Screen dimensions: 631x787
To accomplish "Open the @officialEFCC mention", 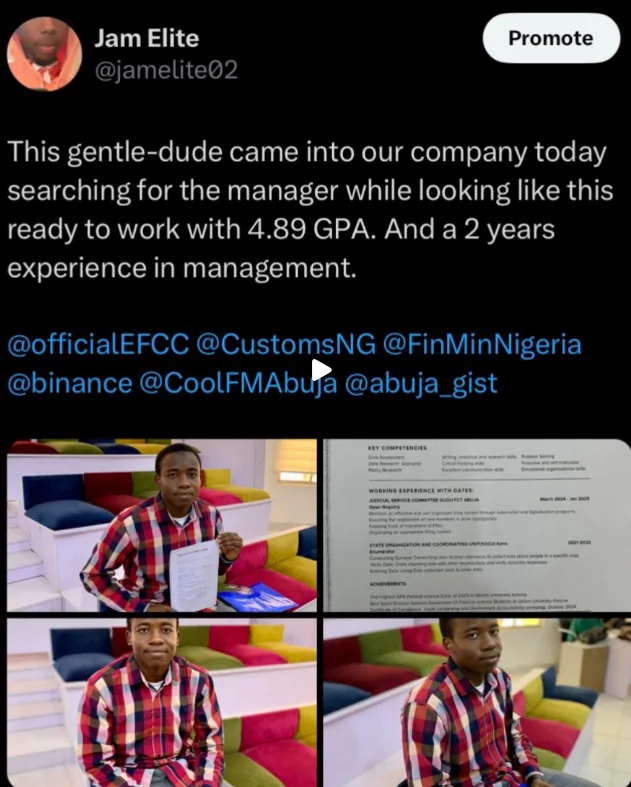I will (97, 344).
